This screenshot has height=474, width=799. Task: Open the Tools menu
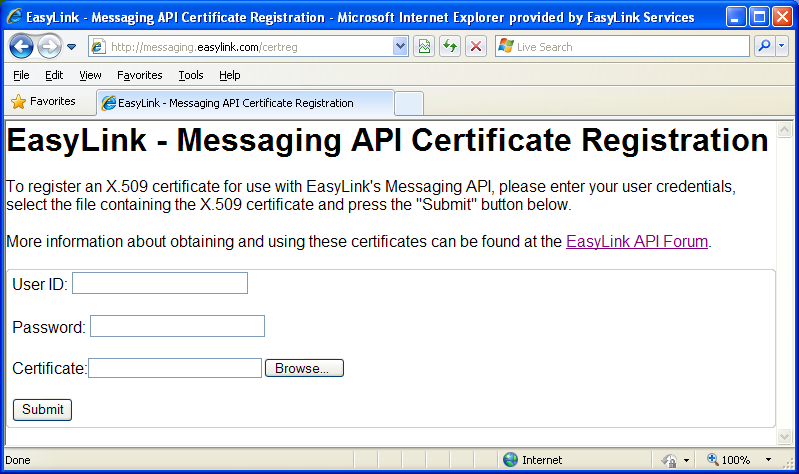[x=191, y=75]
